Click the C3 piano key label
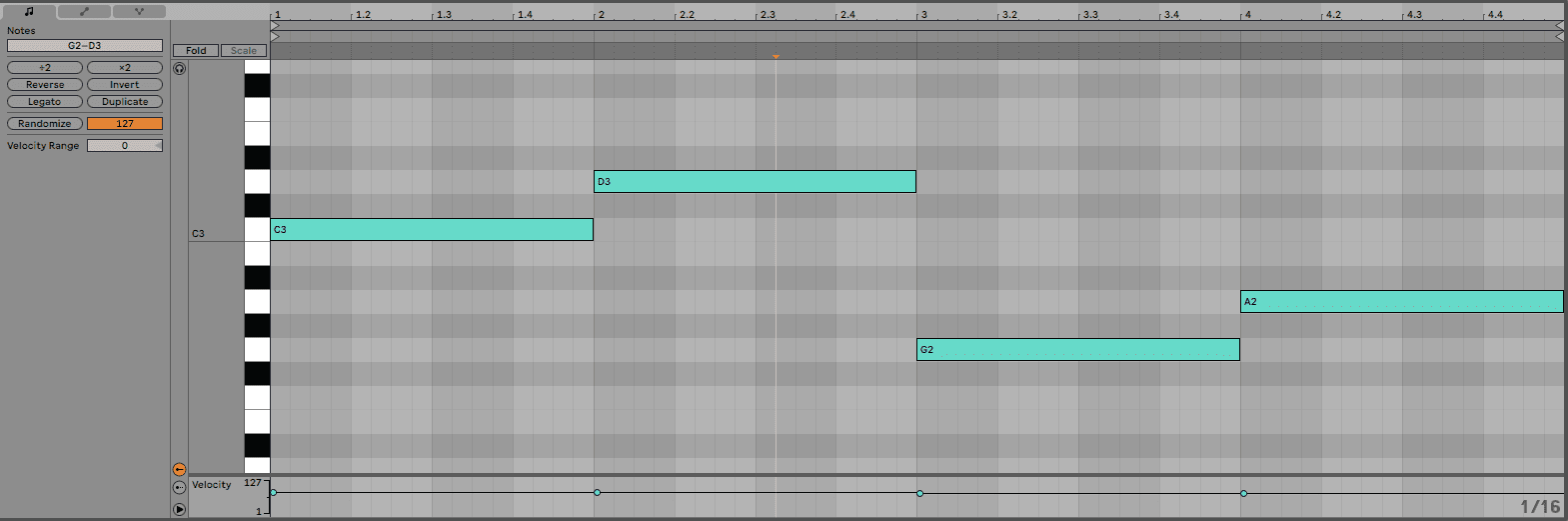The width and height of the screenshot is (1568, 521). pos(198,234)
